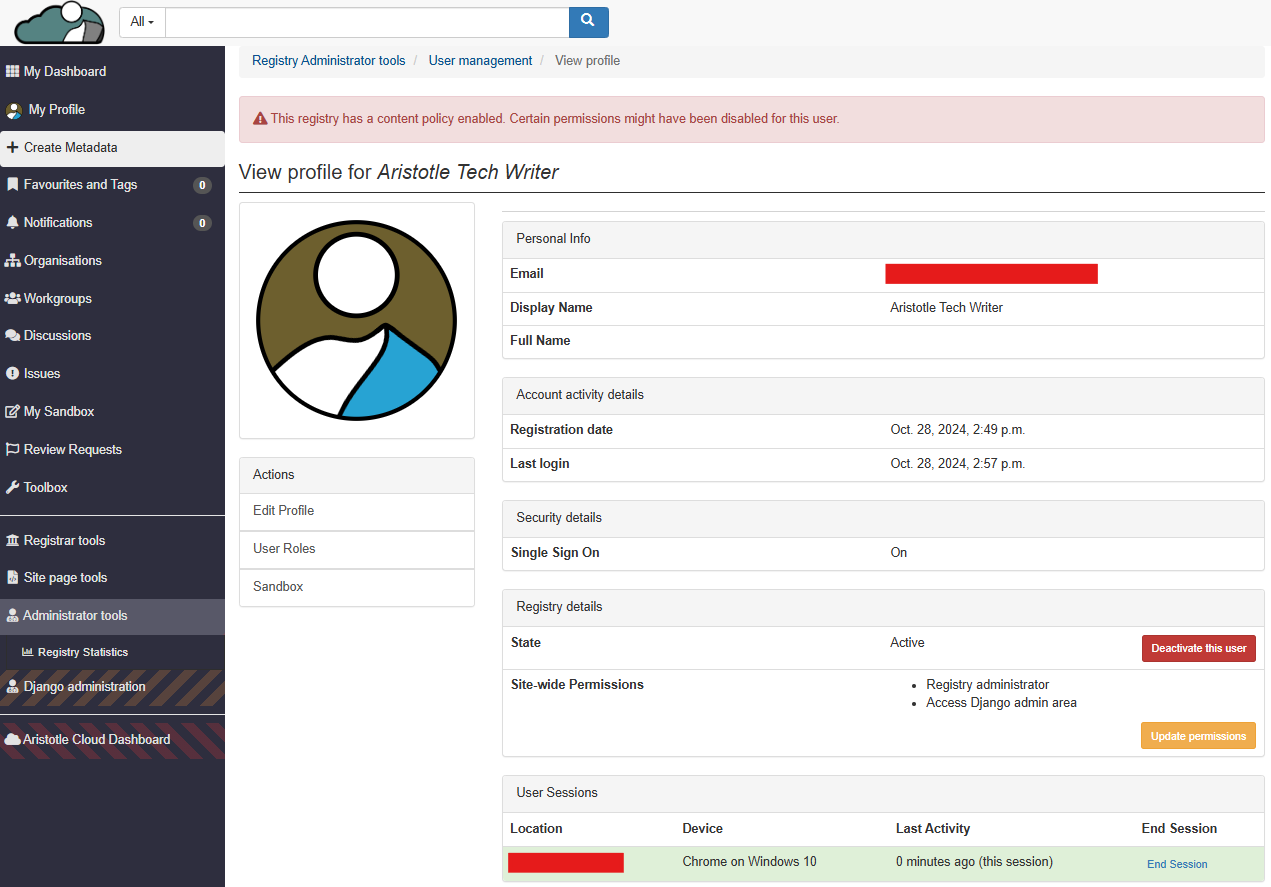Open User Roles from the Actions list
The width and height of the screenshot is (1271, 887).
[284, 549]
